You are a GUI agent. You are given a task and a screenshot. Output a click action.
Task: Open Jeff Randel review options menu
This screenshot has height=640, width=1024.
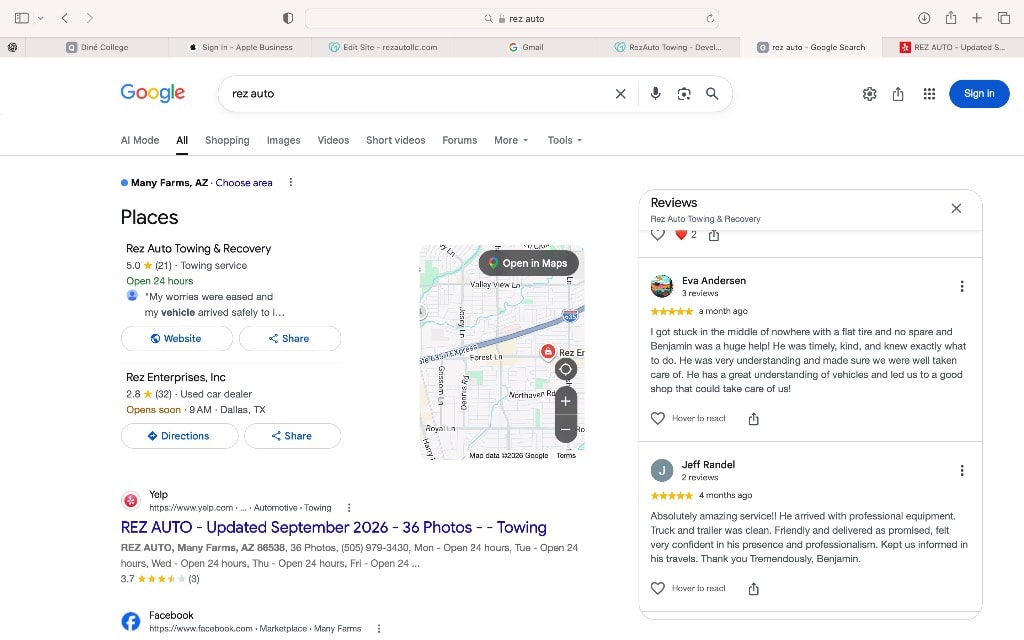(x=961, y=470)
